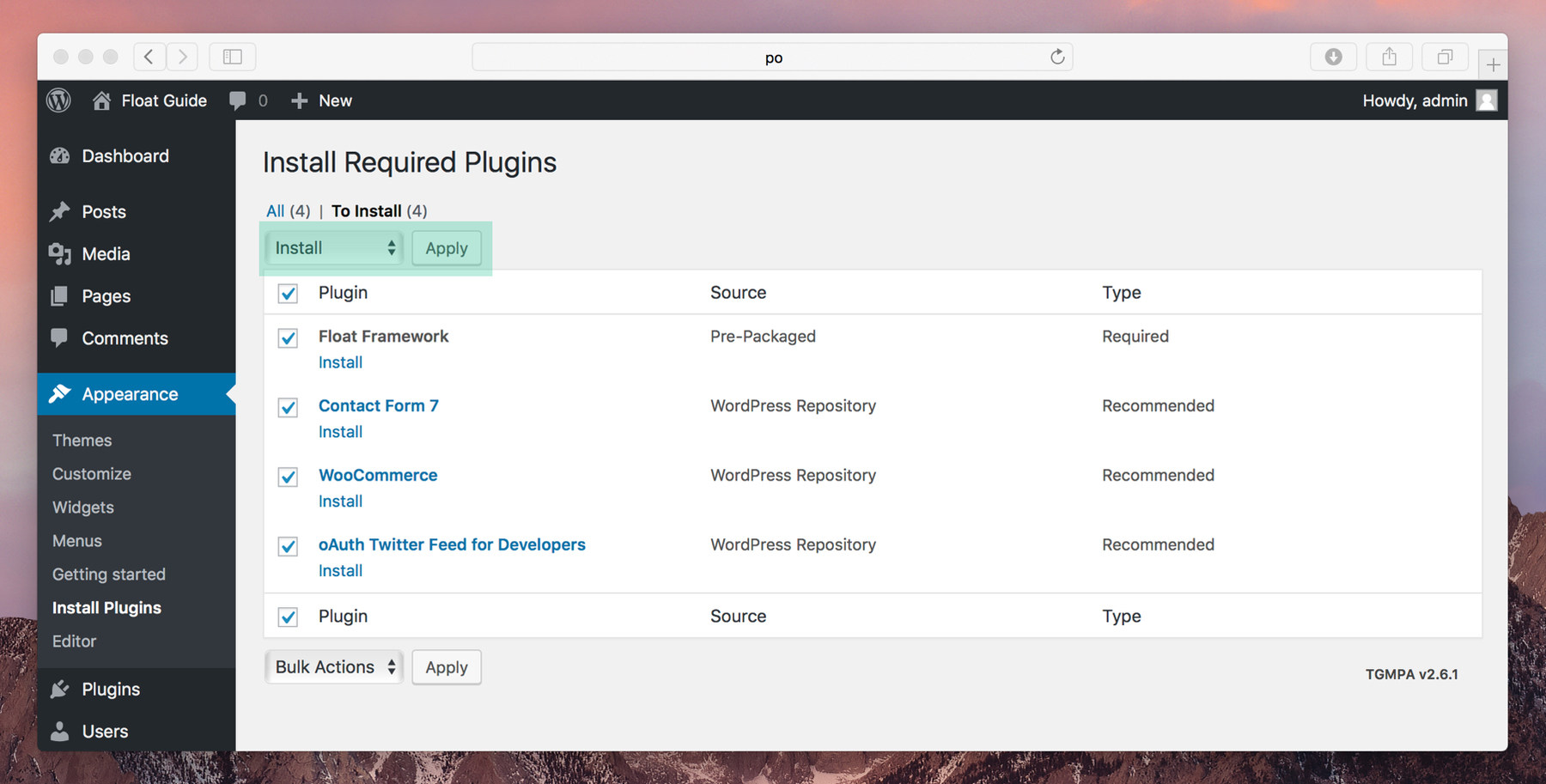
Task: Open the WordPress logo menu
Action: coord(58,100)
